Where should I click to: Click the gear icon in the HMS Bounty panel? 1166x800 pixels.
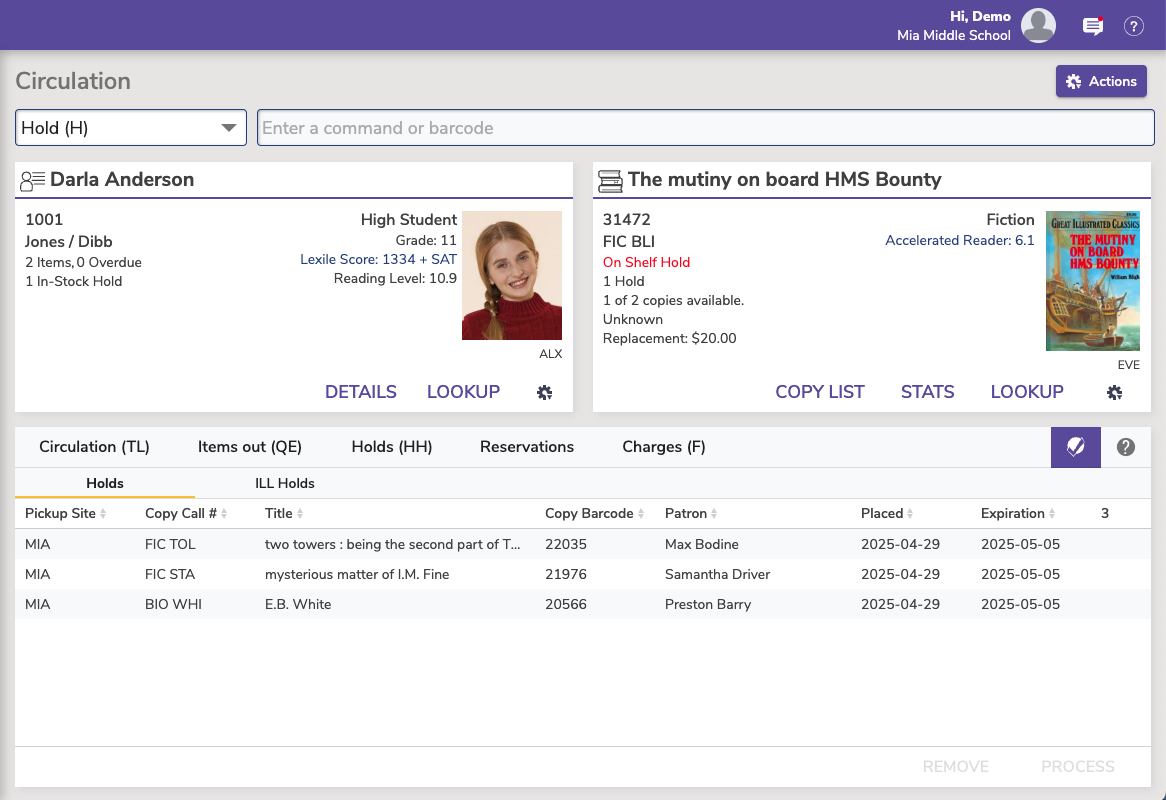point(1114,392)
